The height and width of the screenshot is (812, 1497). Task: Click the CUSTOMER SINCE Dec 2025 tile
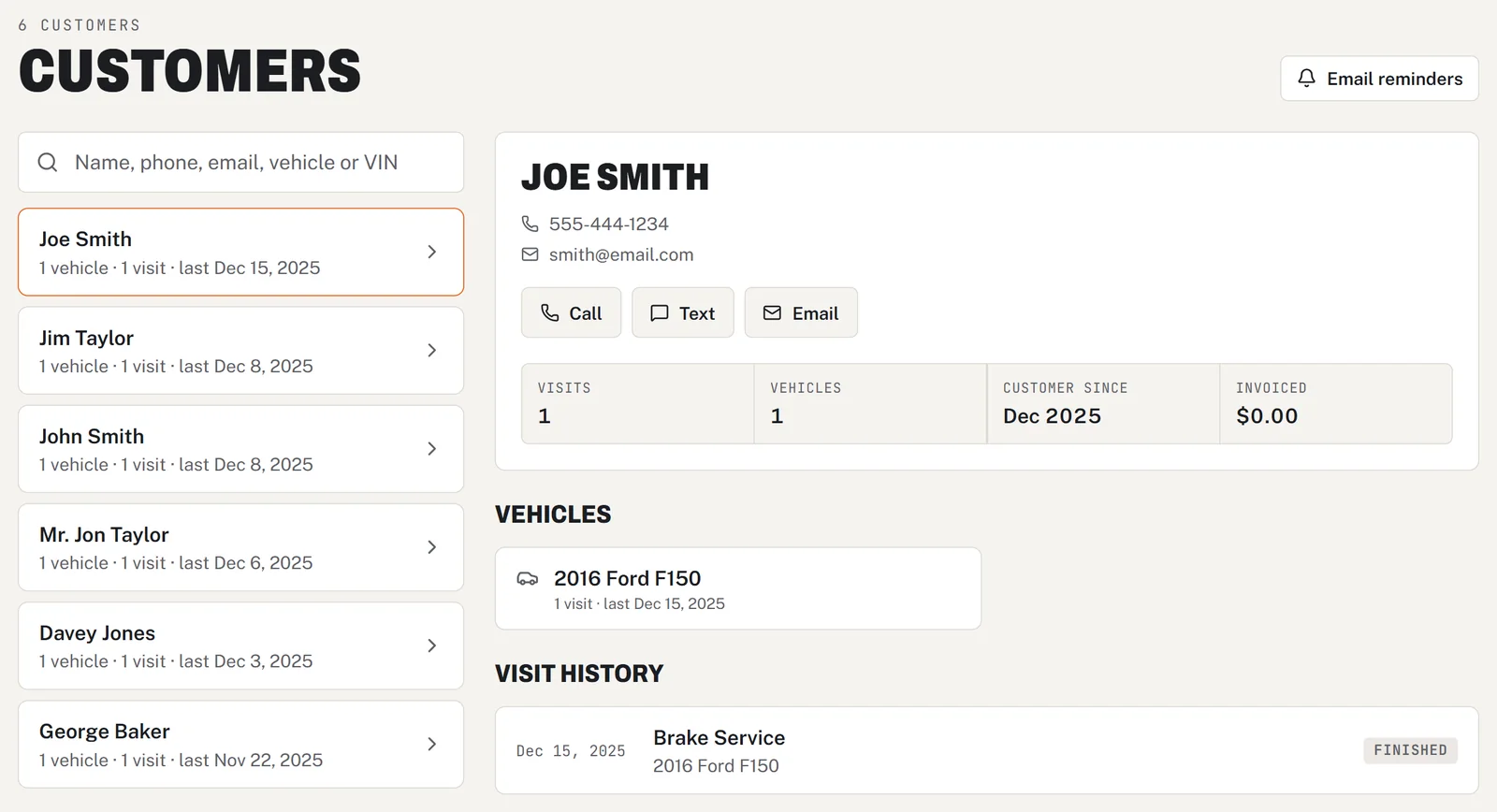click(1103, 403)
